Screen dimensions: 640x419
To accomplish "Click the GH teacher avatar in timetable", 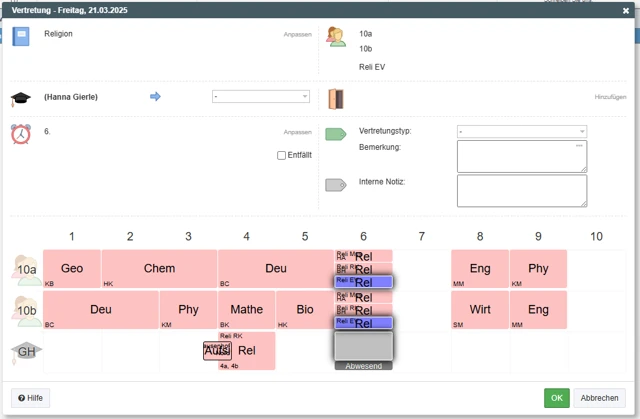I will pos(26,351).
